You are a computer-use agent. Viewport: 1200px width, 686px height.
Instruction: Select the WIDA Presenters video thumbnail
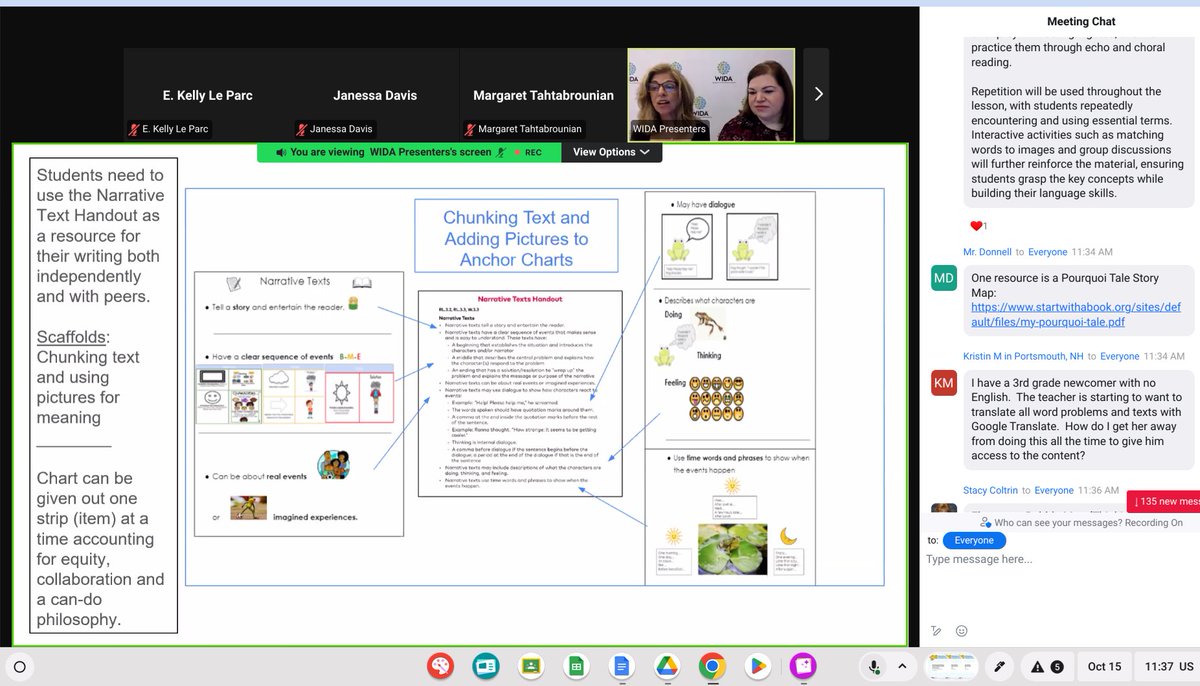click(x=711, y=94)
